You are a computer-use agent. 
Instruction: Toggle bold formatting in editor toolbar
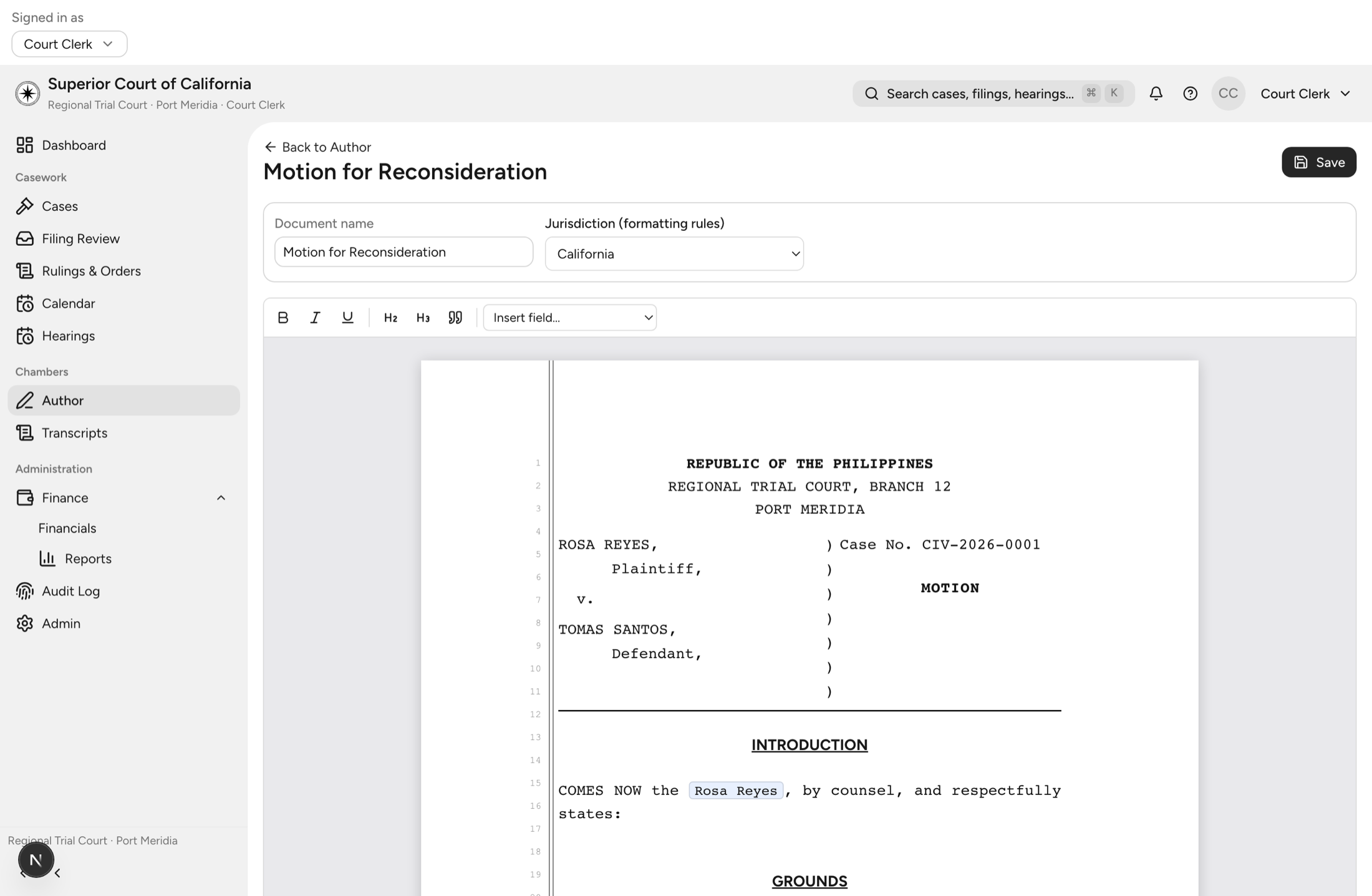click(283, 318)
